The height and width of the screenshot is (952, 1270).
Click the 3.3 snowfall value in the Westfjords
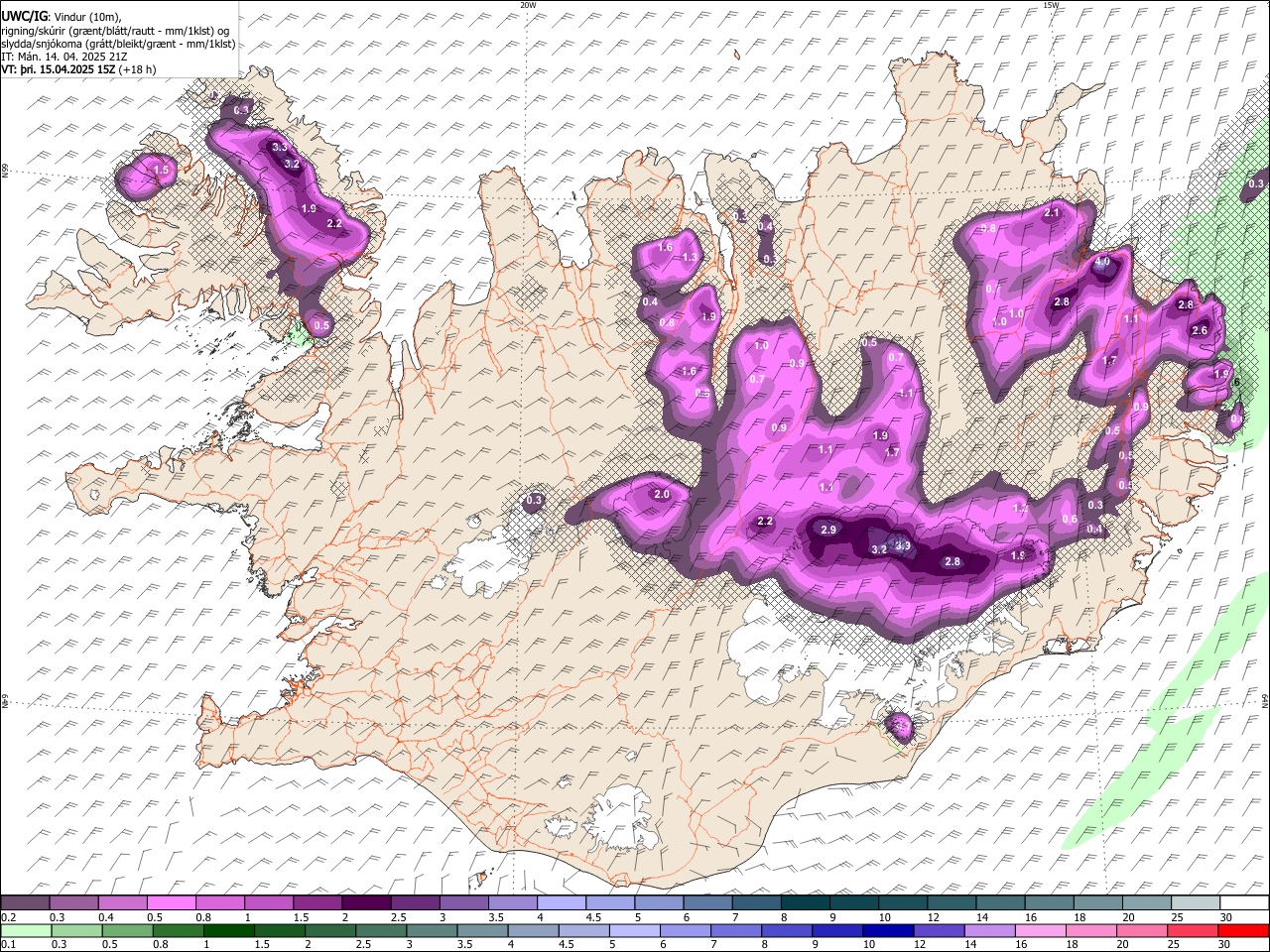click(x=280, y=147)
